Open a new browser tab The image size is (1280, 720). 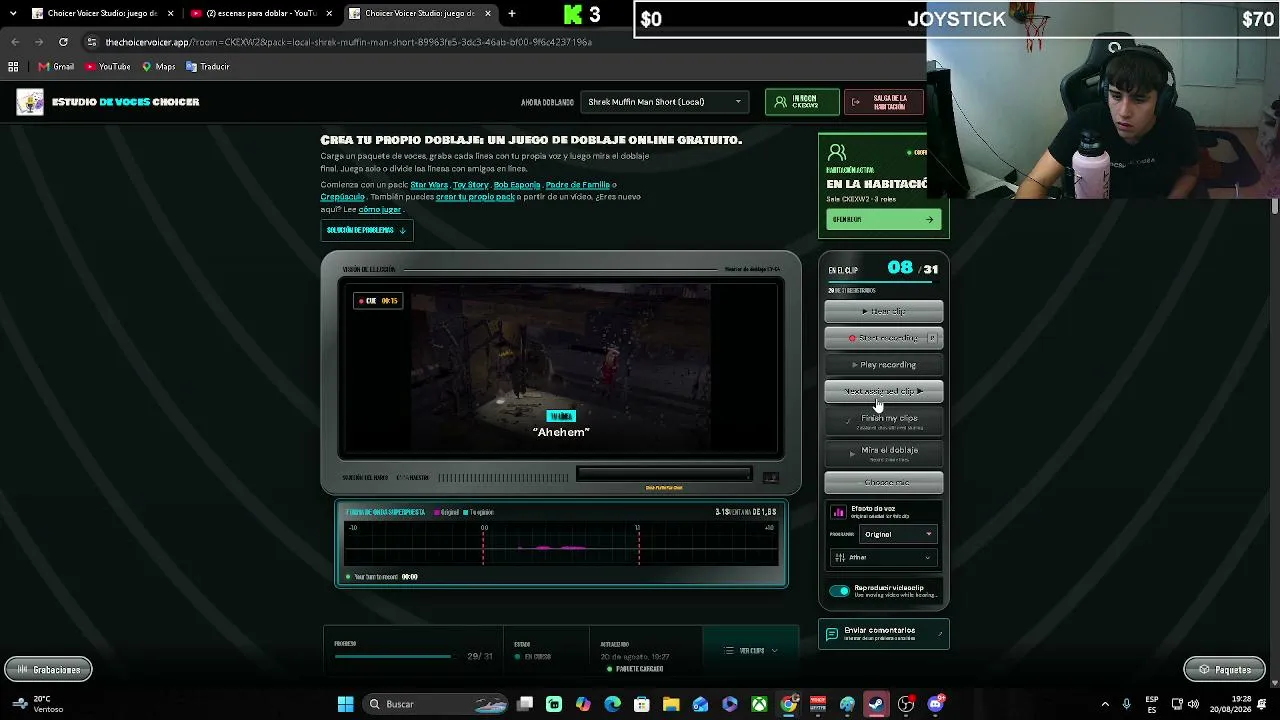tap(511, 13)
